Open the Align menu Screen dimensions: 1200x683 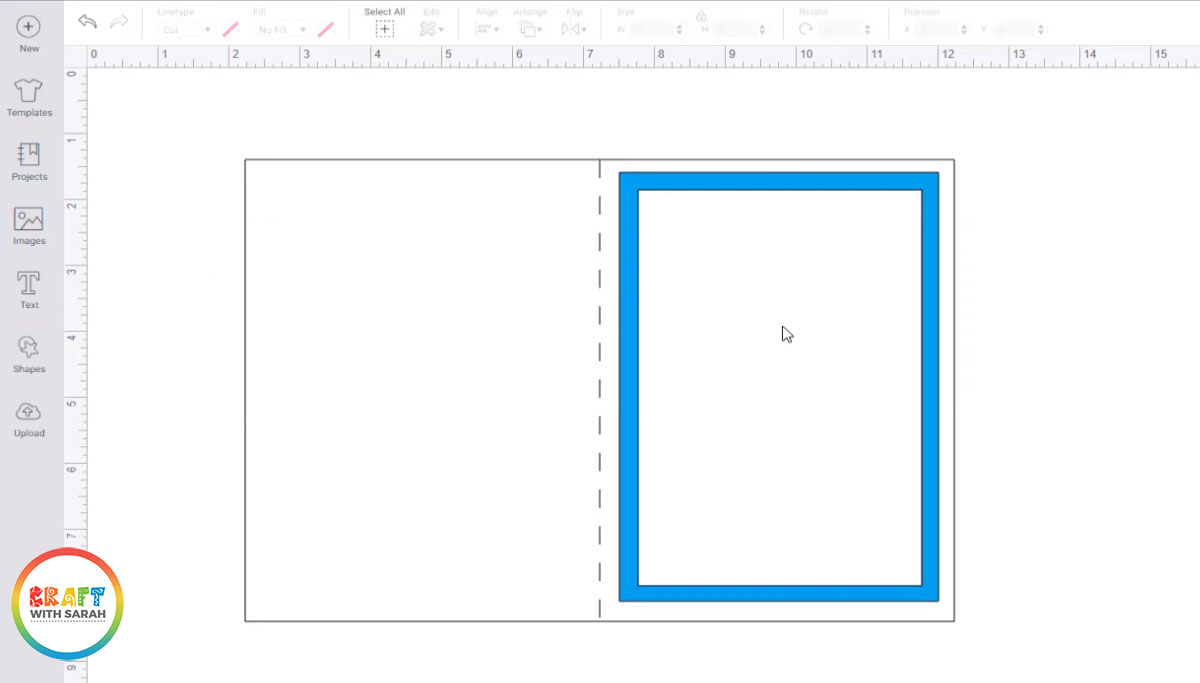486,29
